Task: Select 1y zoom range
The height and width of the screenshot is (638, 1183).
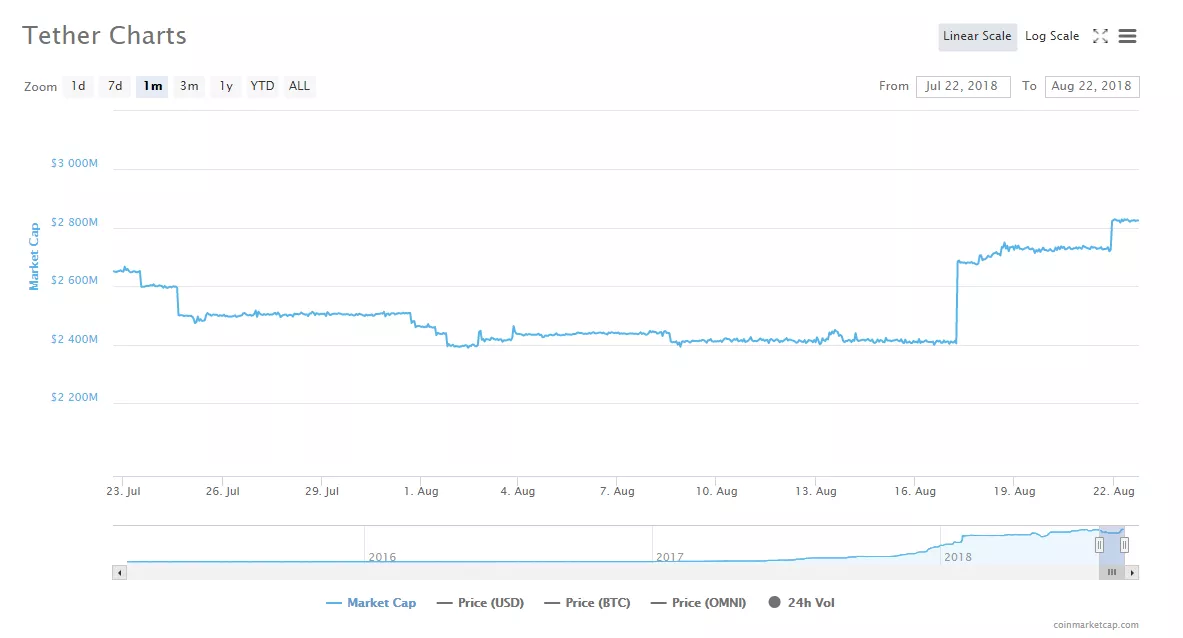Action: pos(226,86)
